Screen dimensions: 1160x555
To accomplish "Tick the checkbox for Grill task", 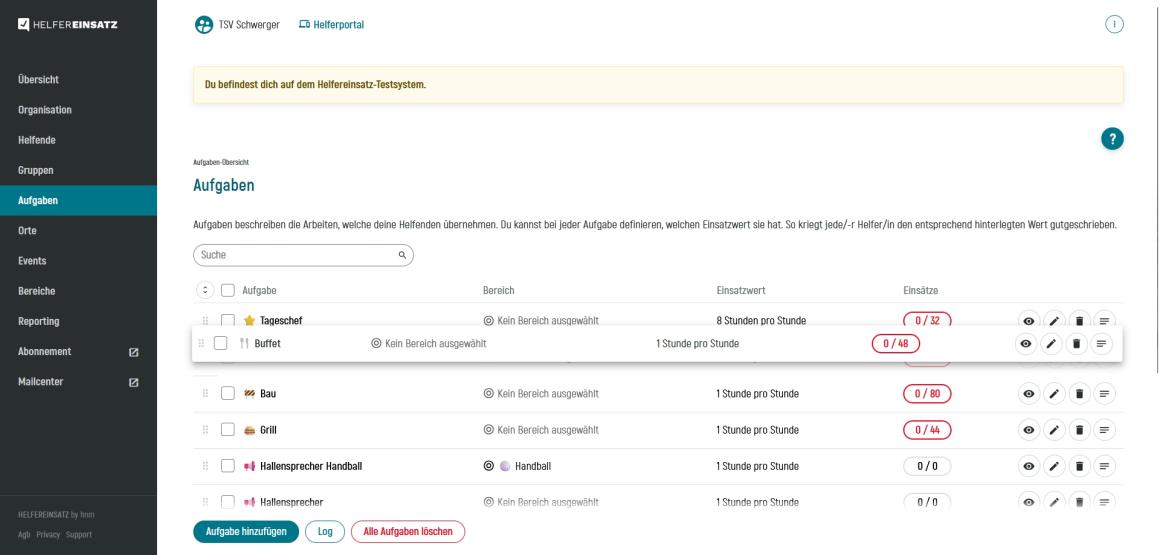I will (228, 430).
